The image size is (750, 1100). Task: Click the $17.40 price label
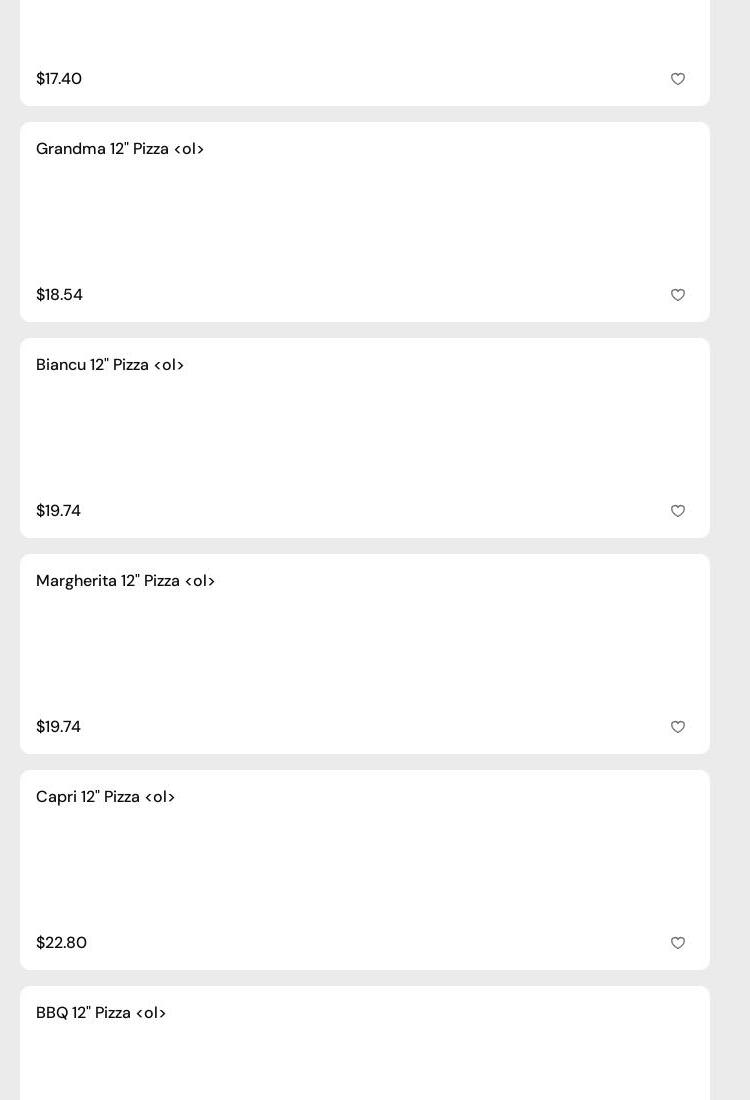click(x=59, y=79)
